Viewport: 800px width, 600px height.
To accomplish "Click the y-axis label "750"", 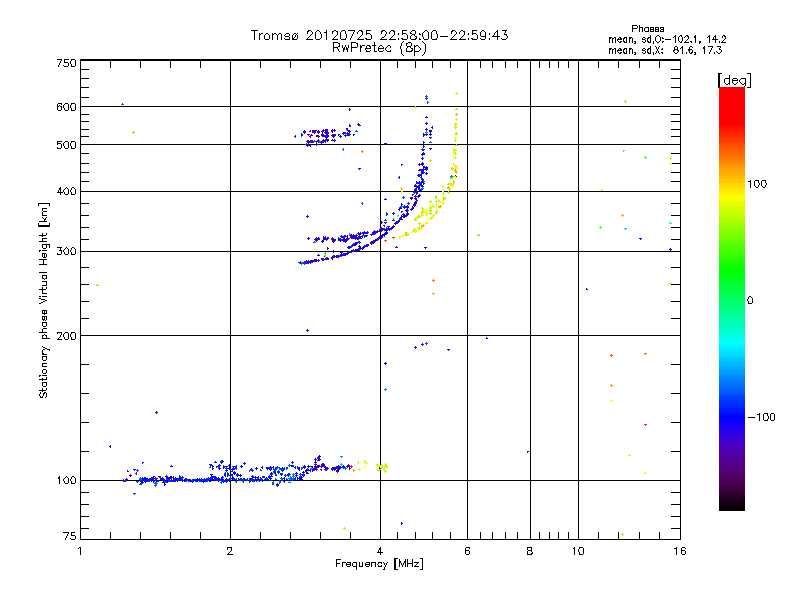I will (x=66, y=63).
